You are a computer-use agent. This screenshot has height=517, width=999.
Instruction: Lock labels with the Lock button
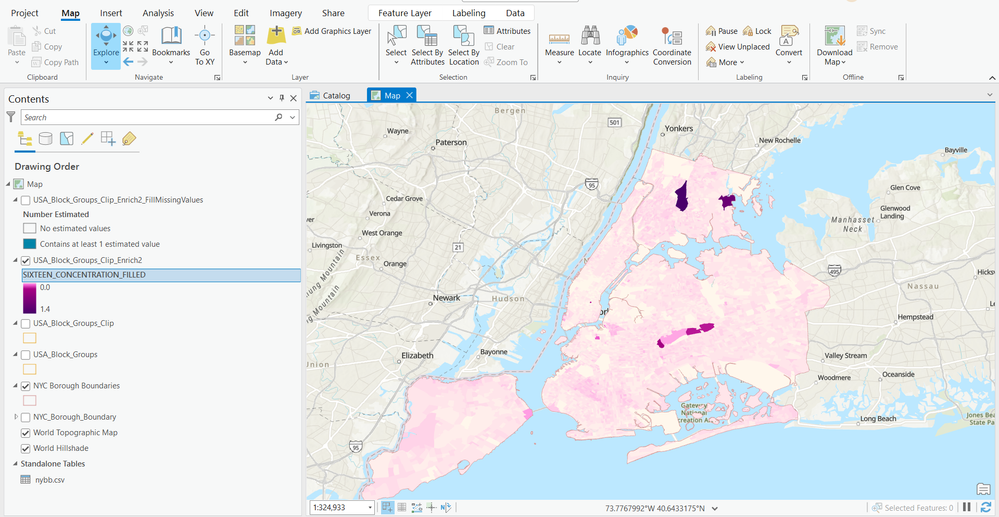pos(757,31)
